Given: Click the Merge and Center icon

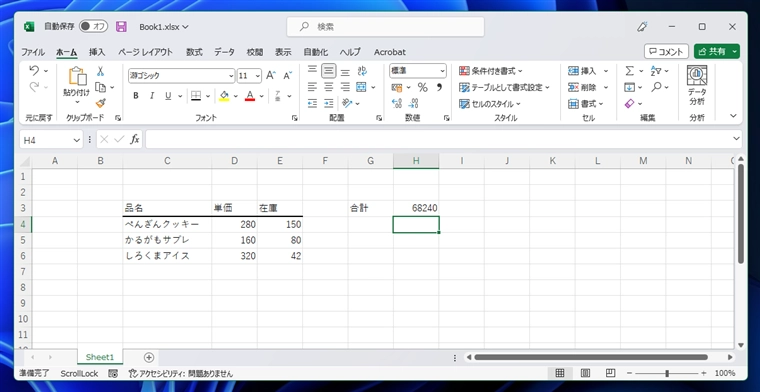Looking at the screenshot, I should click(x=361, y=87).
